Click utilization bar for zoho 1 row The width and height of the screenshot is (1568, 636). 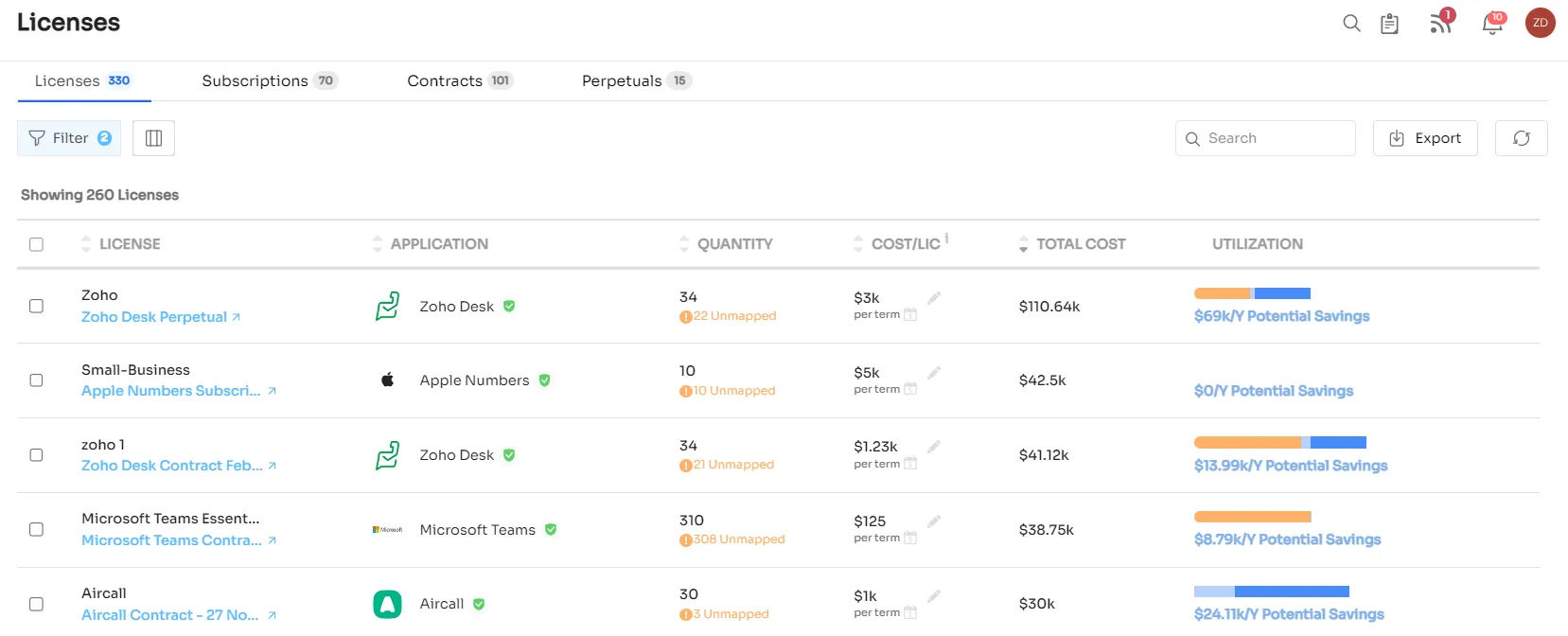click(x=1280, y=442)
